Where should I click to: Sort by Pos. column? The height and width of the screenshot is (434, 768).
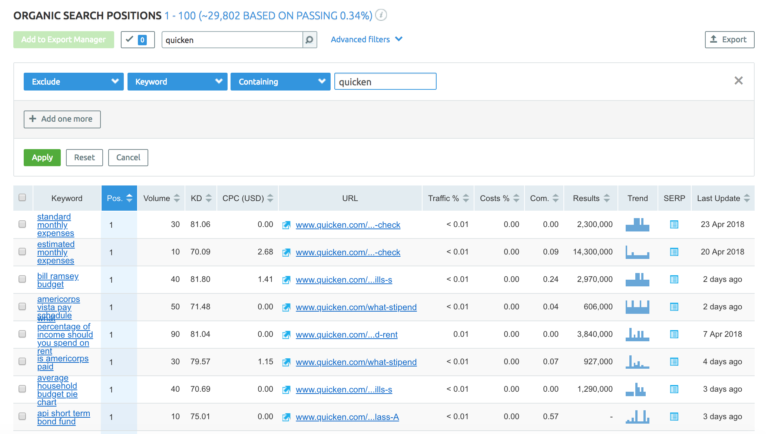point(119,198)
